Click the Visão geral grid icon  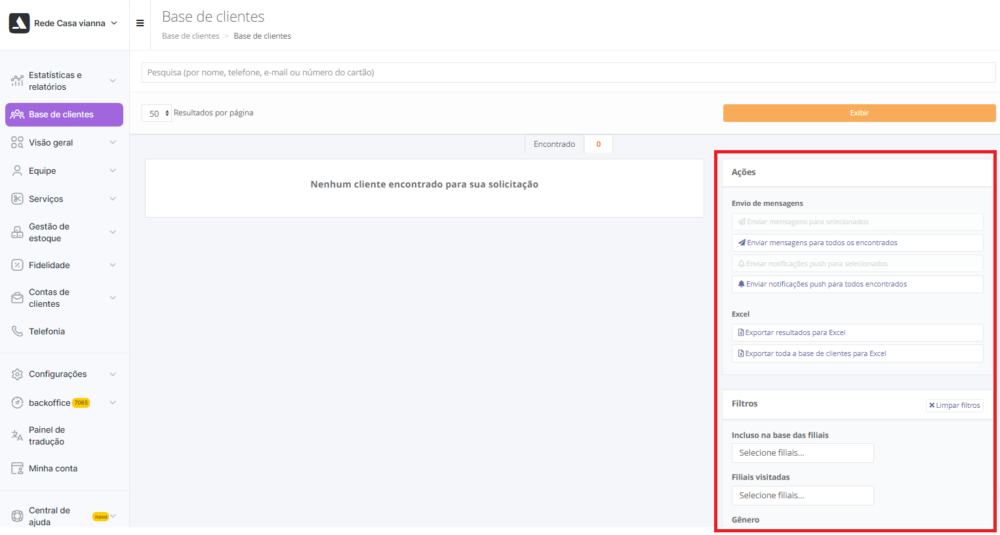click(17, 143)
